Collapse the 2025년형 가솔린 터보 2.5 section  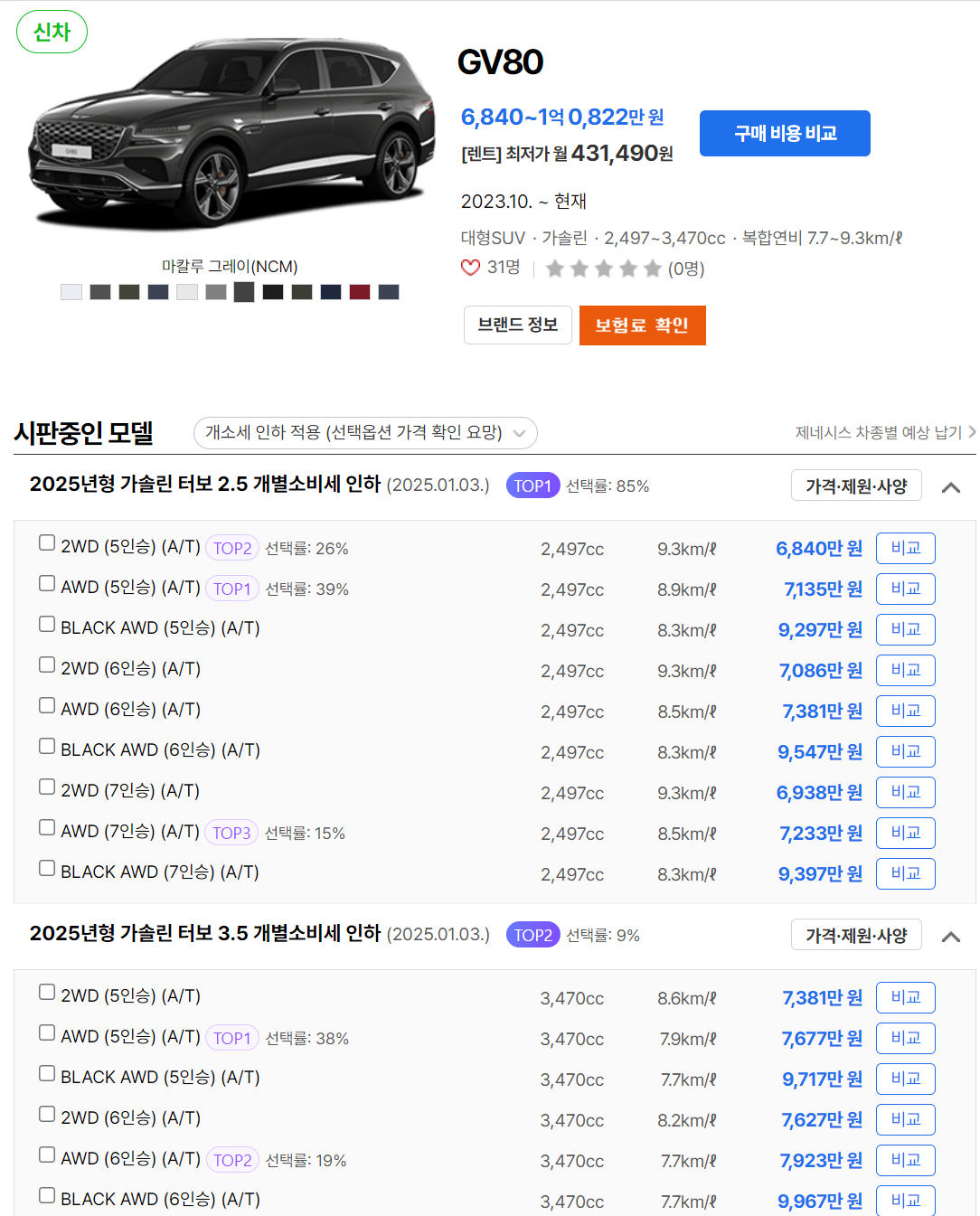[x=950, y=487]
